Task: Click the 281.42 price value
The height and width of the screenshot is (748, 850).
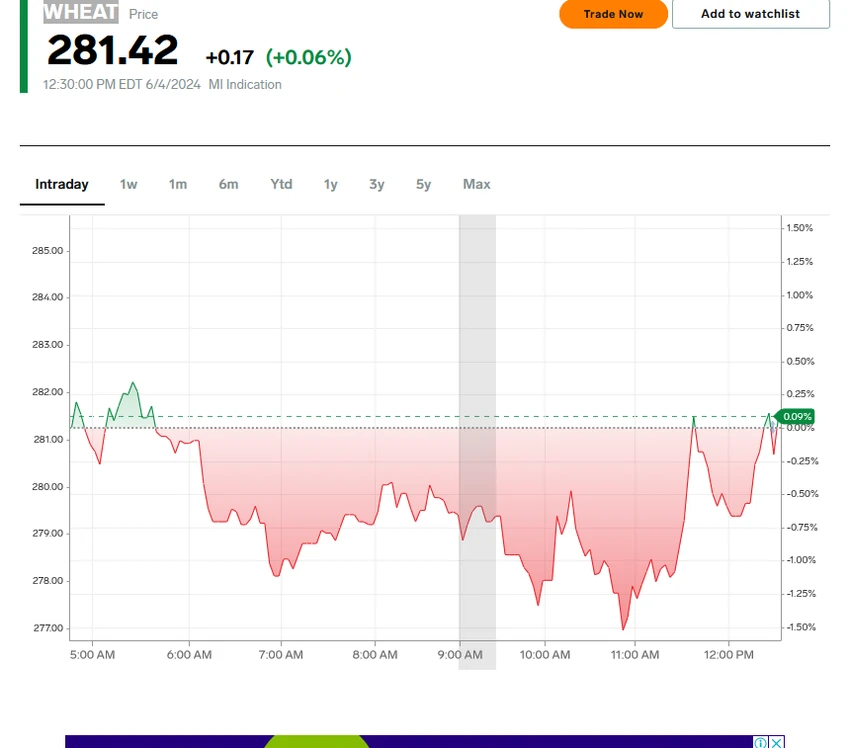Action: point(113,50)
